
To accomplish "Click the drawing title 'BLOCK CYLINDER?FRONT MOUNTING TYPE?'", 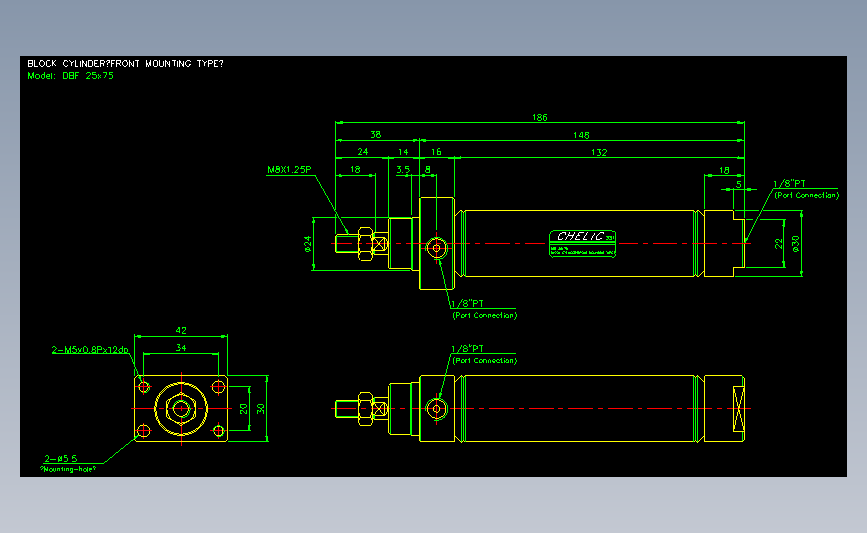I will click(126, 64).
